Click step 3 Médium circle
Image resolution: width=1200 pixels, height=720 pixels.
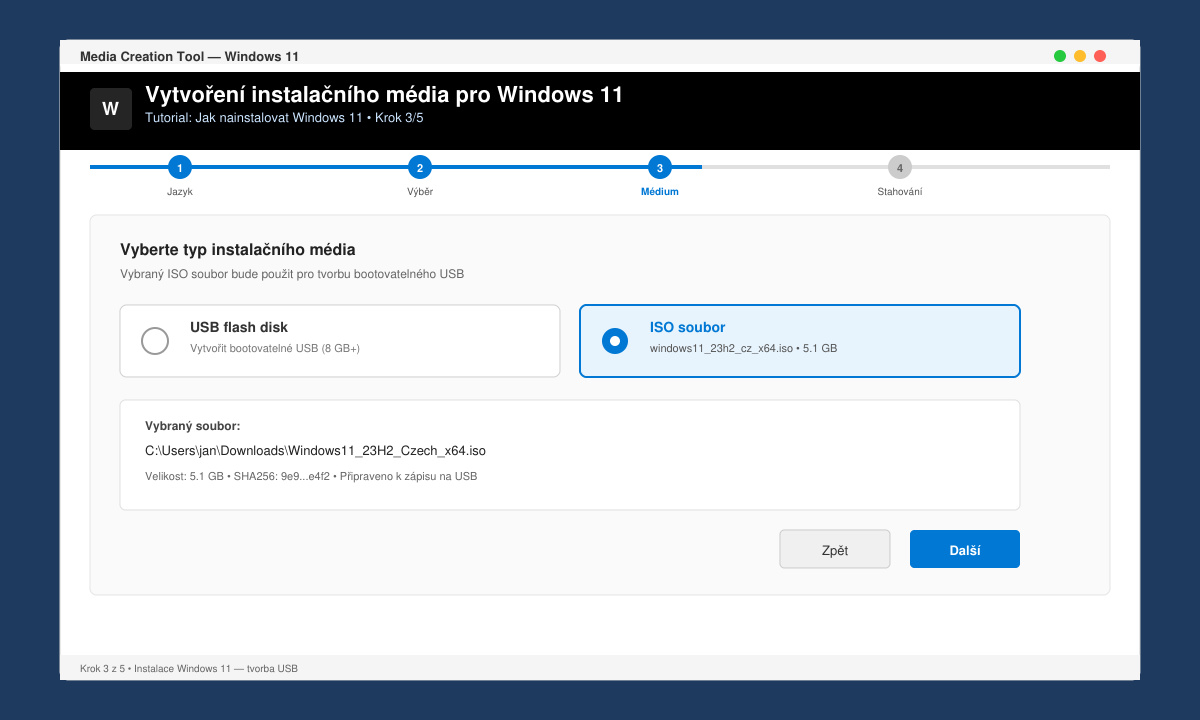660,167
